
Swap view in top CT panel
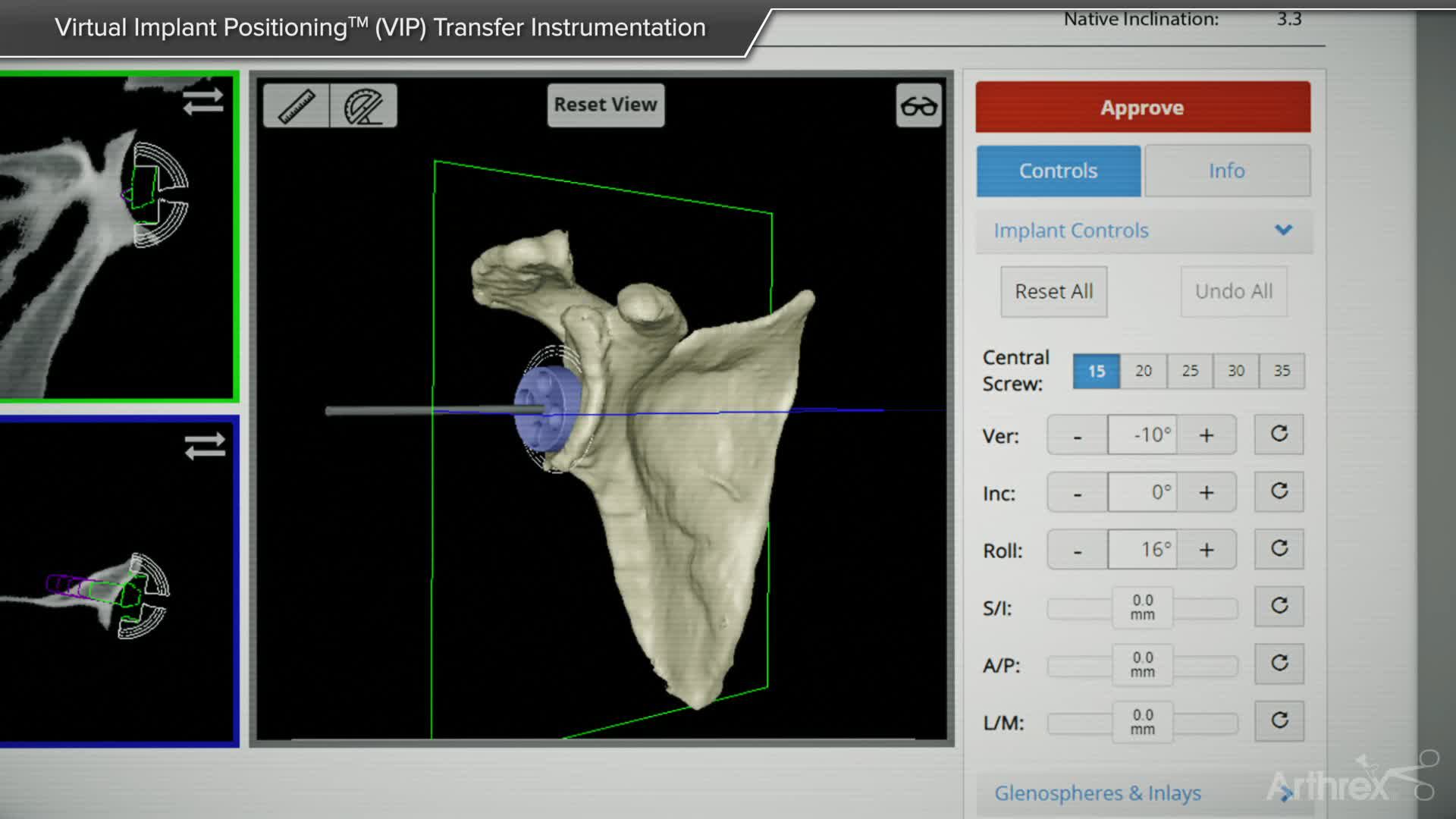203,101
